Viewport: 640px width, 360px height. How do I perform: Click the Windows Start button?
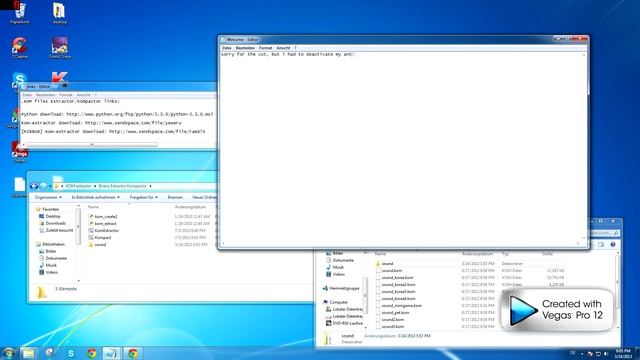click(8, 353)
